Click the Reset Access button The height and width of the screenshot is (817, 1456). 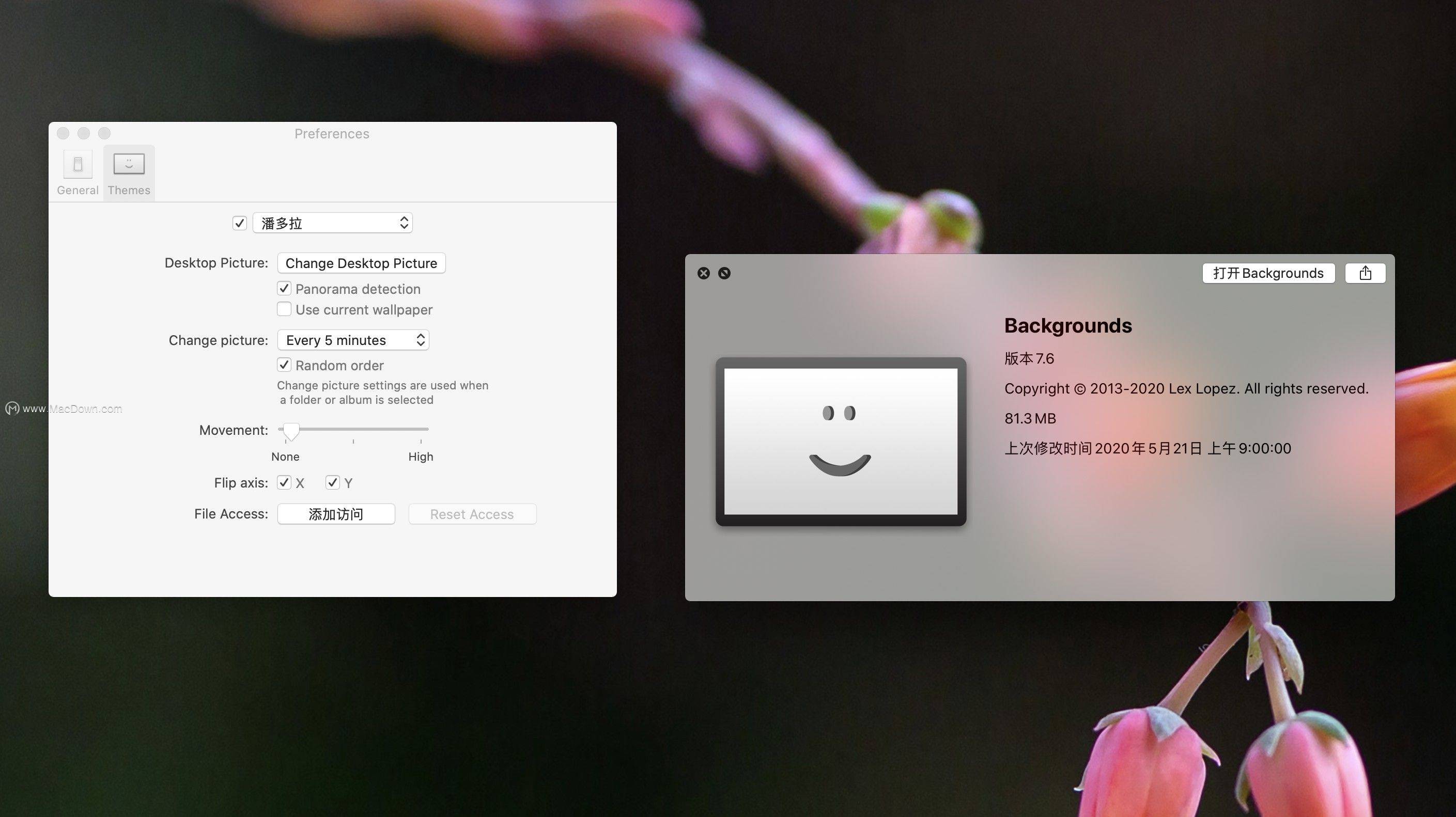[x=473, y=514]
